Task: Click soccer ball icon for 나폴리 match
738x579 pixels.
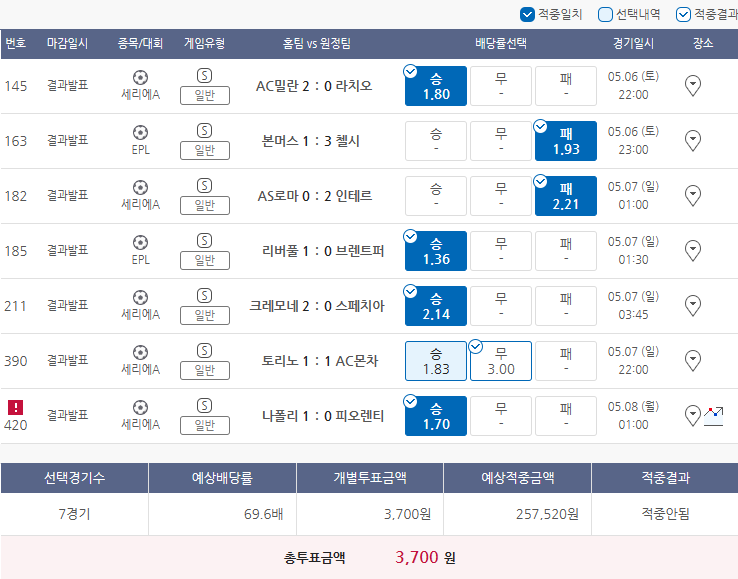Action: tap(140, 408)
